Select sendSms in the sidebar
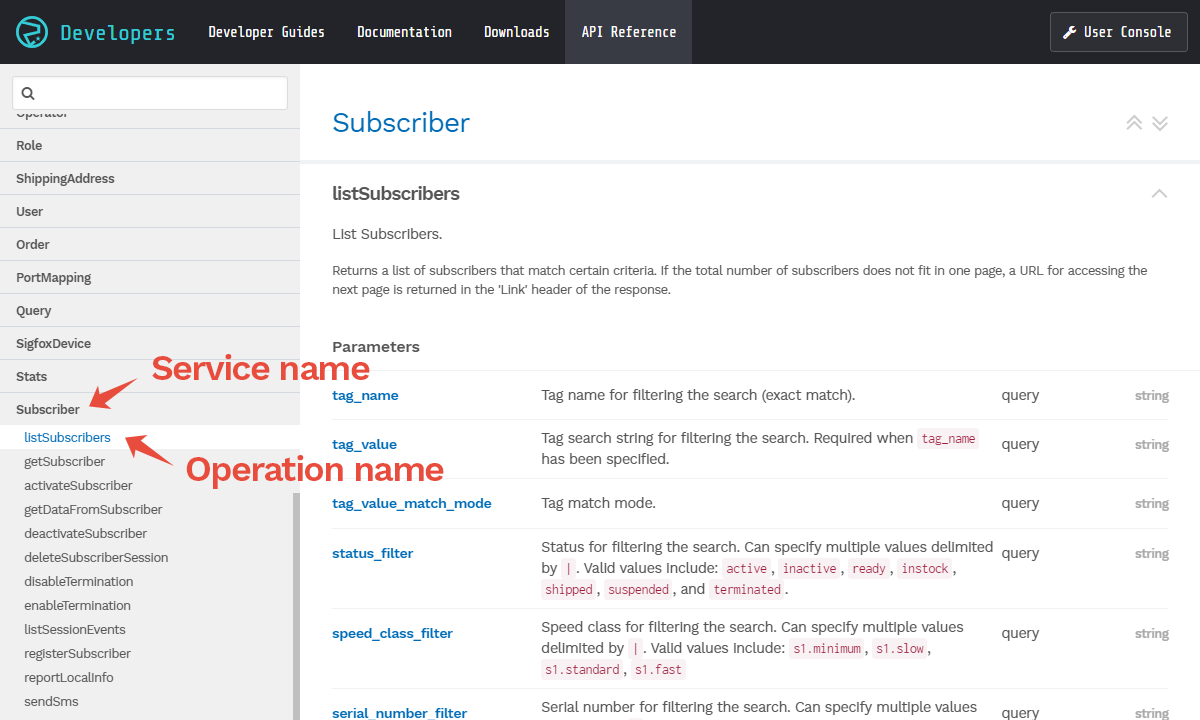1200x720 pixels. (x=50, y=701)
